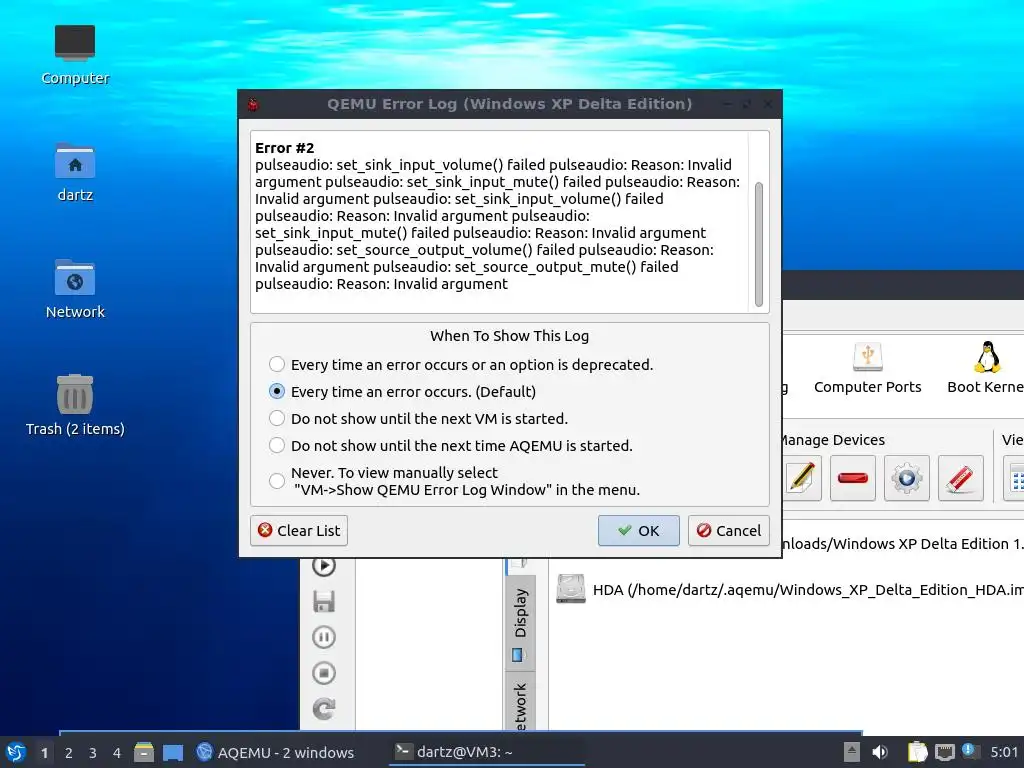The width and height of the screenshot is (1024, 768).
Task: Open the Network desktop icon
Action: 75,289
